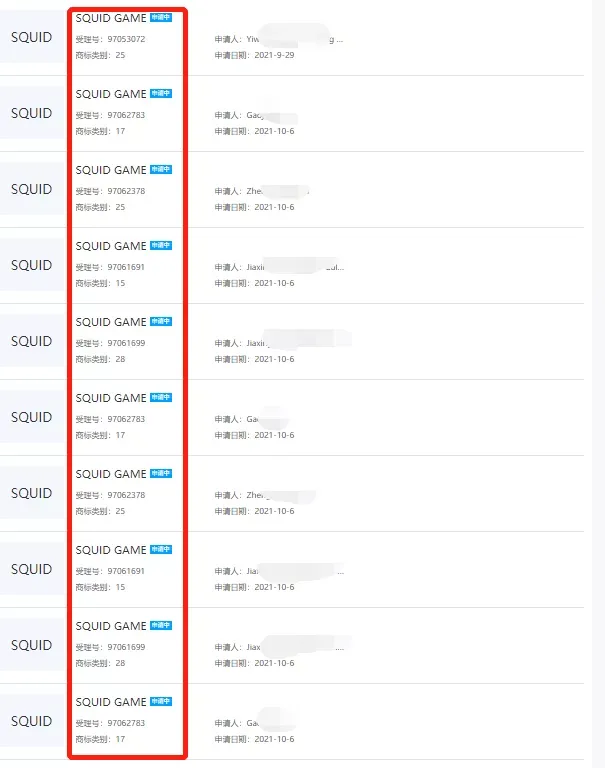Select the applicant starting with Gao beside the first 97062783
Image resolution: width=605 pixels, height=768 pixels.
[x=256, y=115]
